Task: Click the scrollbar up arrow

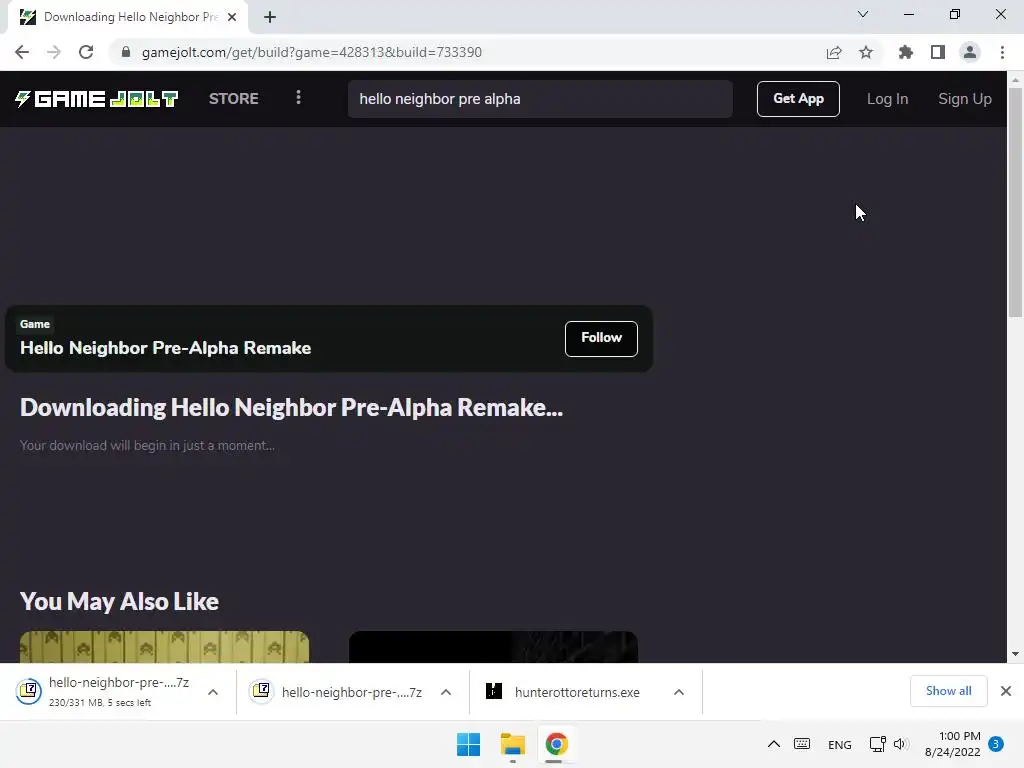Action: tap(1015, 79)
